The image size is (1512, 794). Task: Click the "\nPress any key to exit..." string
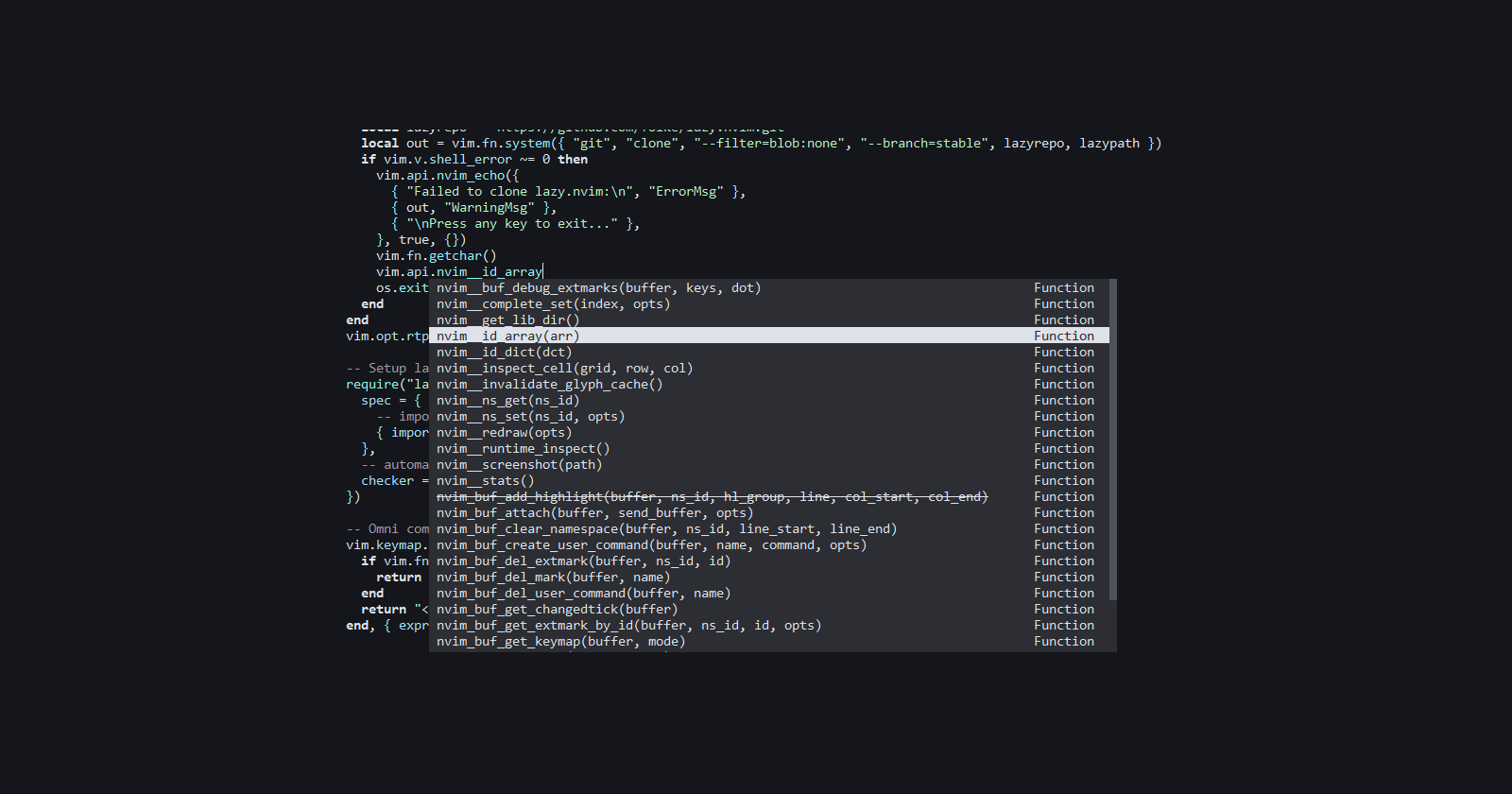512,223
